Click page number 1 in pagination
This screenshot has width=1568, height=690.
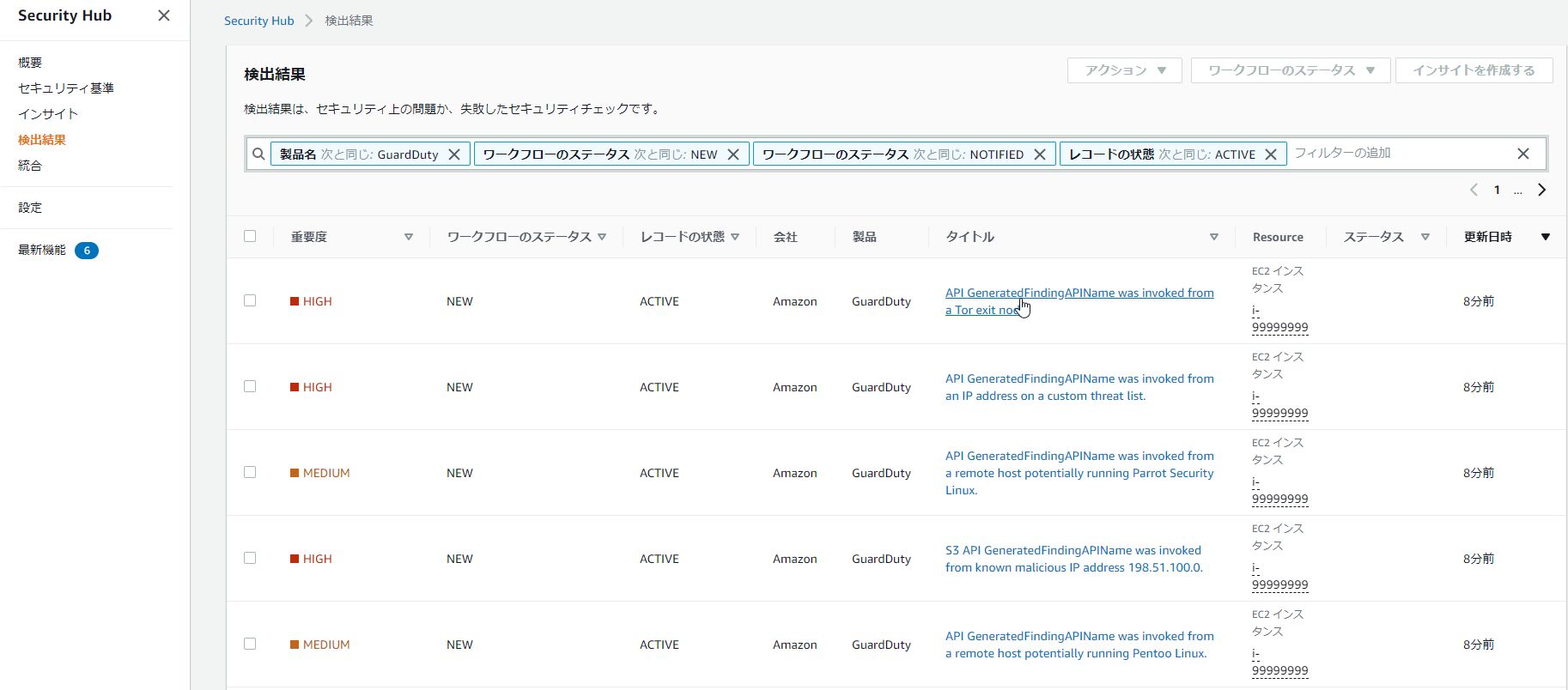pyautogui.click(x=1497, y=190)
